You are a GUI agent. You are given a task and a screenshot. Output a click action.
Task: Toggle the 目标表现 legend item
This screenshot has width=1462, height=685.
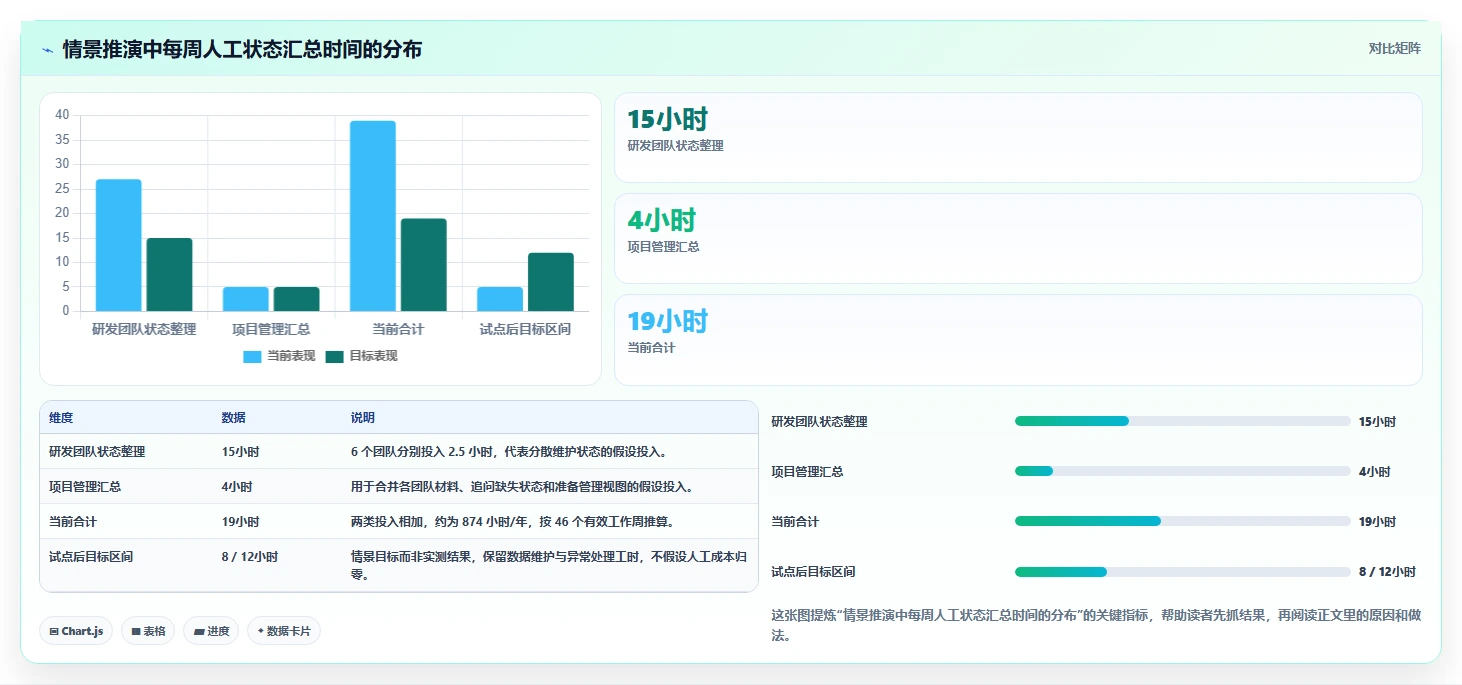361,356
